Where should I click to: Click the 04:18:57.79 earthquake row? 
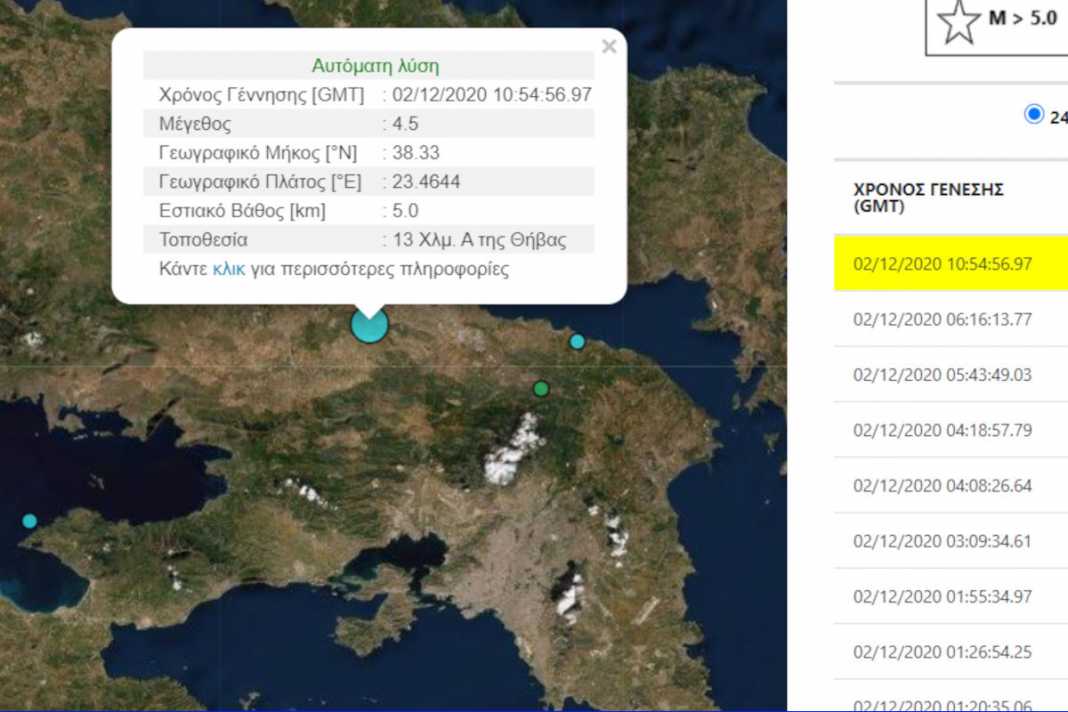point(942,430)
